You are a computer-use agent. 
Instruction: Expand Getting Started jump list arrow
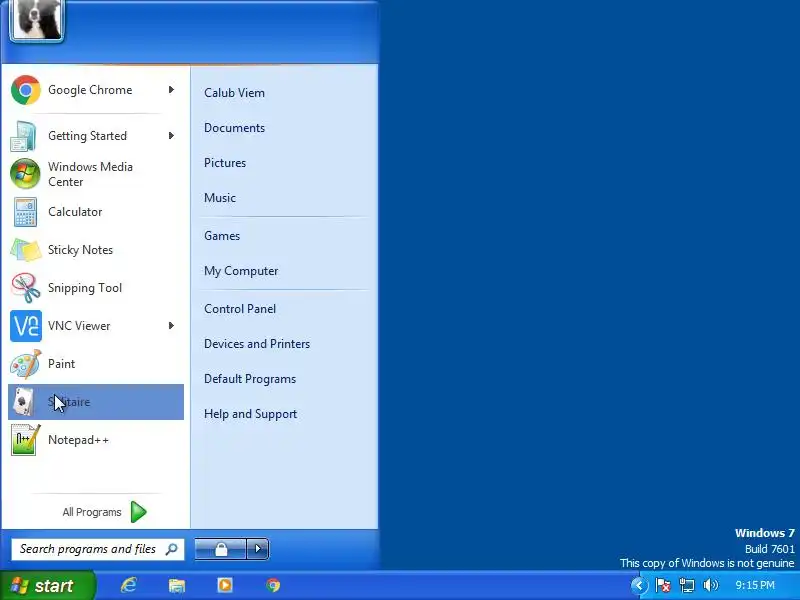point(171,136)
